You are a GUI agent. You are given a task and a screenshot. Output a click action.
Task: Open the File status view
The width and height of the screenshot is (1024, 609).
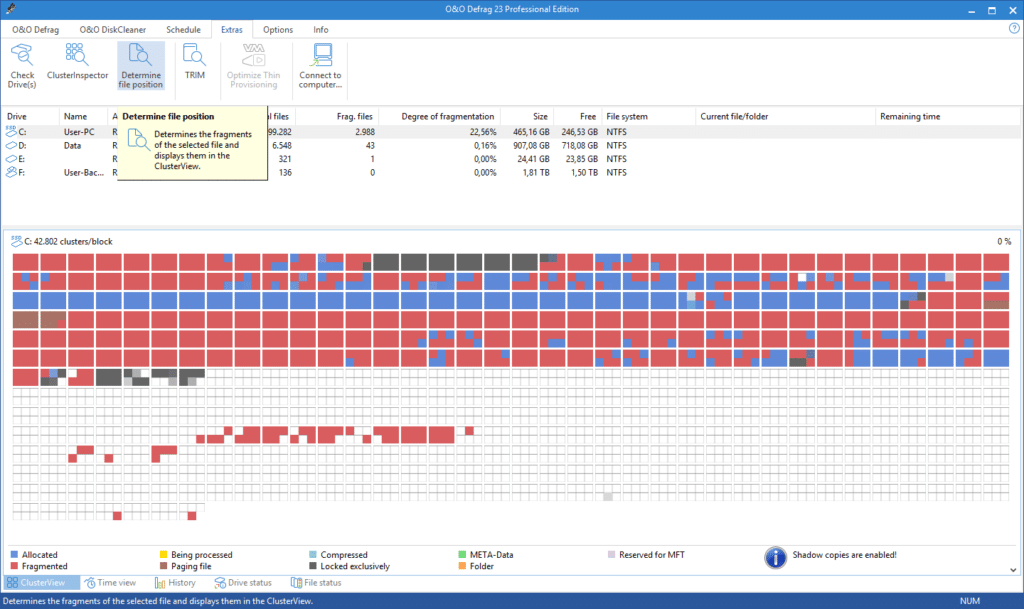(316, 583)
